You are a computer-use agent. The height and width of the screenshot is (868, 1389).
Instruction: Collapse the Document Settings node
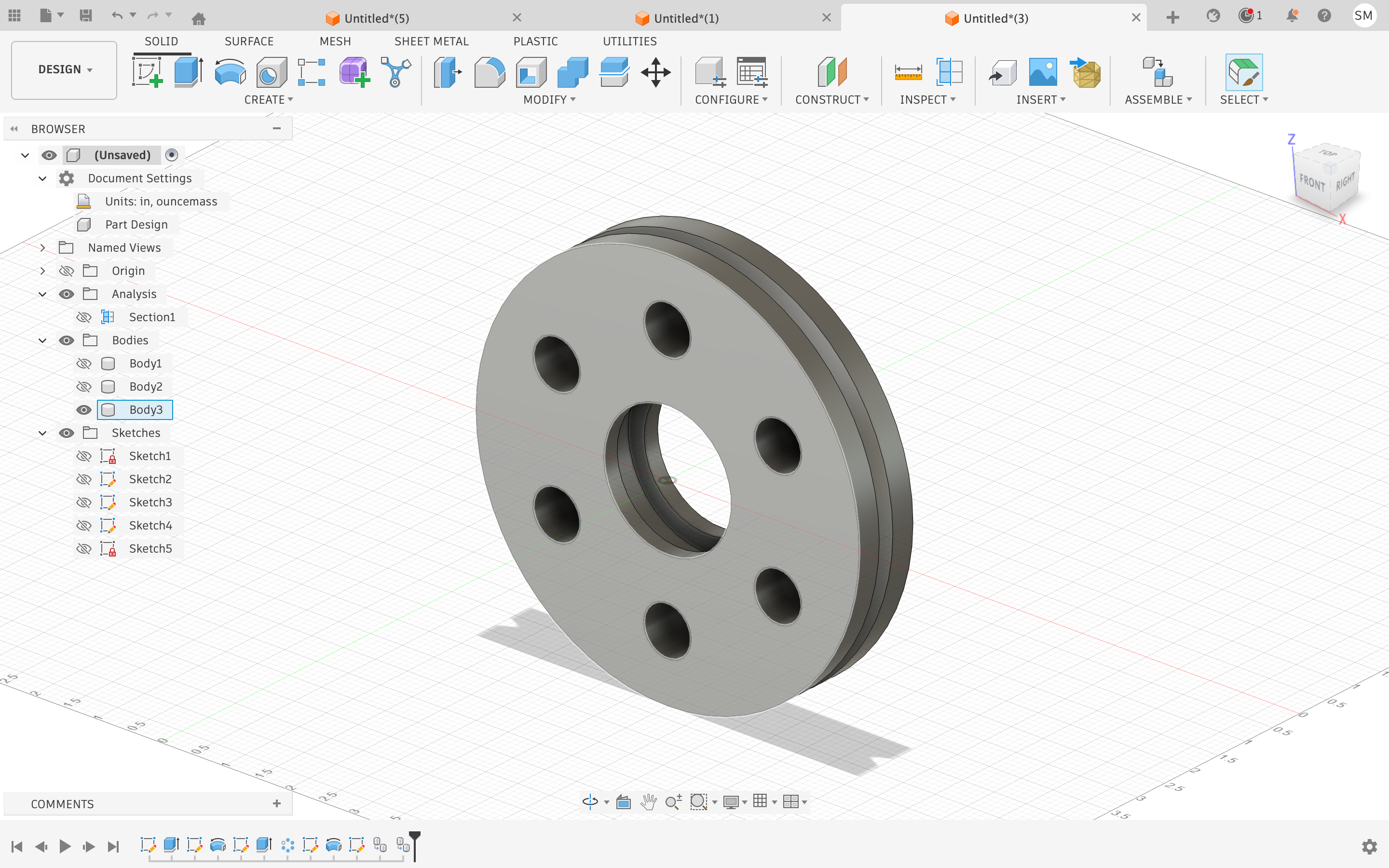tap(42, 178)
